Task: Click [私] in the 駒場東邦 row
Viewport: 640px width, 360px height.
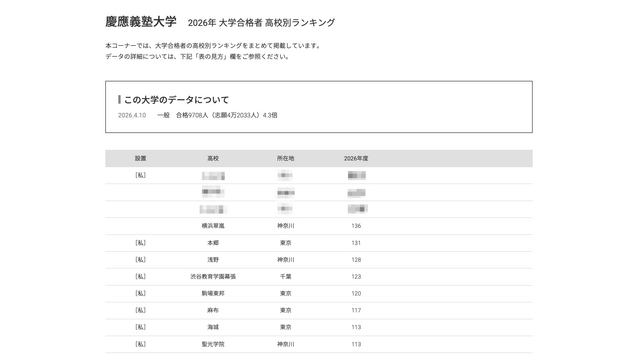Action: [x=140, y=293]
